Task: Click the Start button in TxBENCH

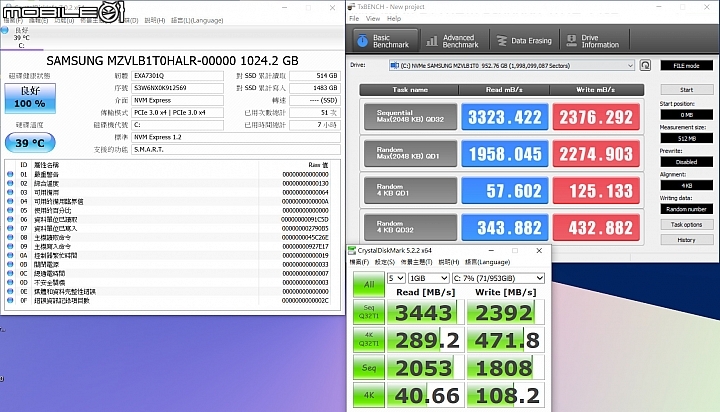Action: [686, 90]
